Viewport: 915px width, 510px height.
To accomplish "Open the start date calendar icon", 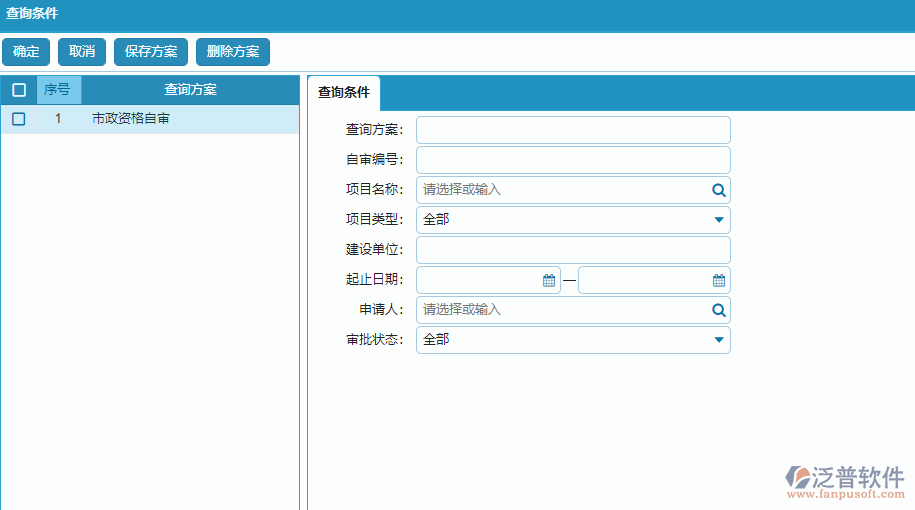I will (x=549, y=281).
